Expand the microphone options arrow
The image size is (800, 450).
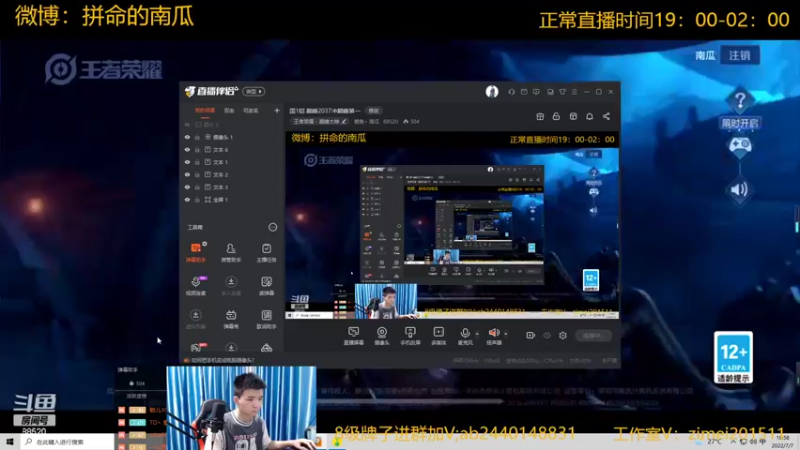coord(477,334)
